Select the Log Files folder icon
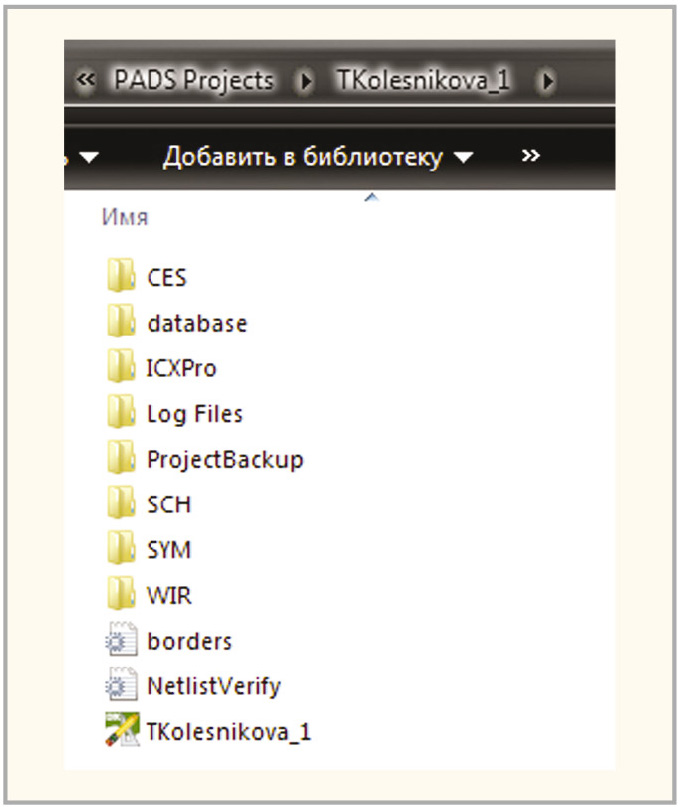680x807 pixels. [x=120, y=413]
